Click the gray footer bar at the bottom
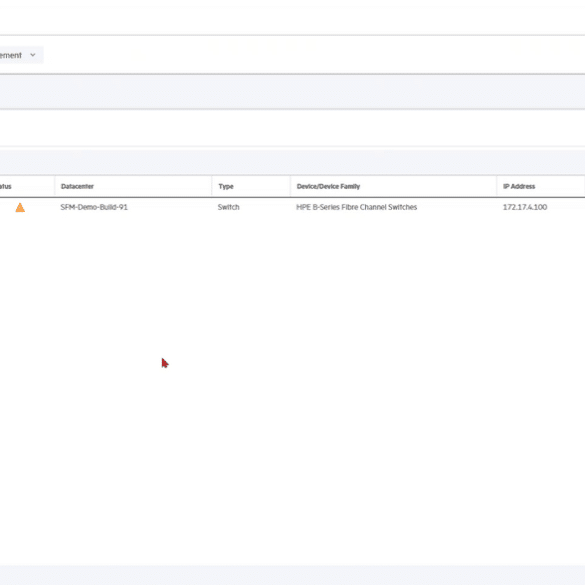585x585 pixels. [292, 575]
